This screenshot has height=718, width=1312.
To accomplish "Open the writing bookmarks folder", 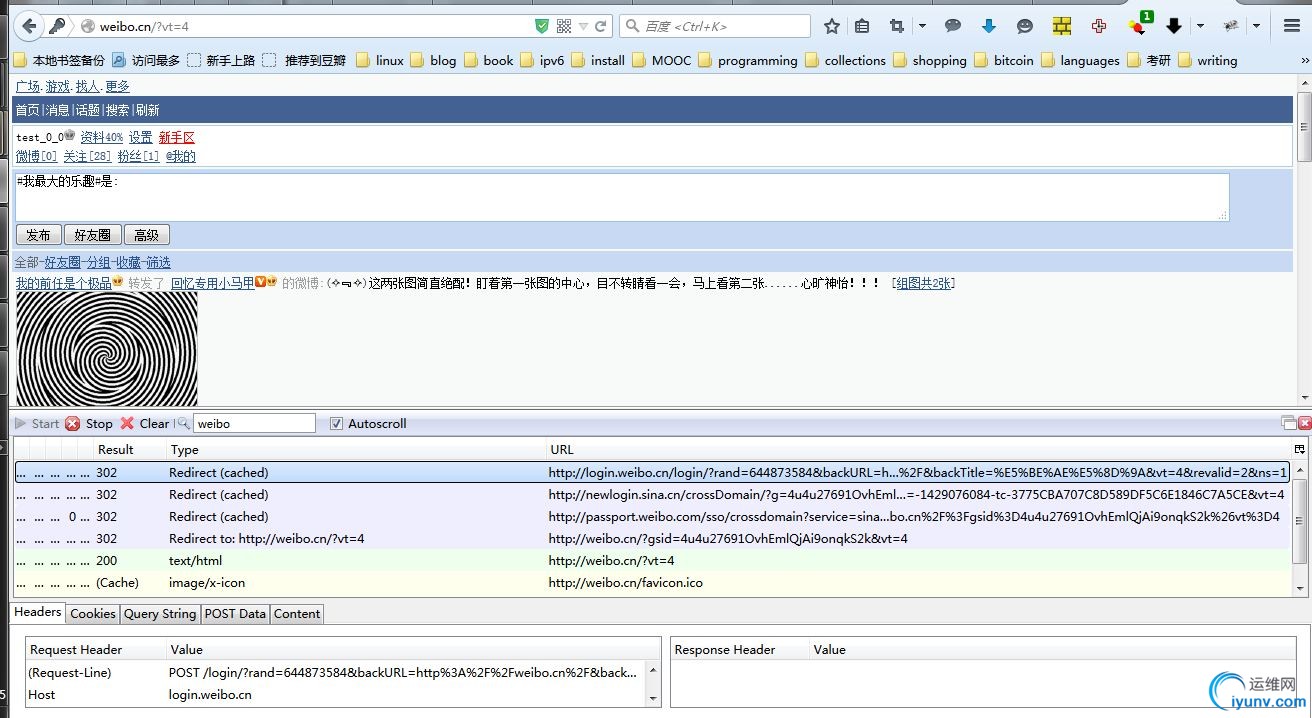I will click(x=1207, y=61).
